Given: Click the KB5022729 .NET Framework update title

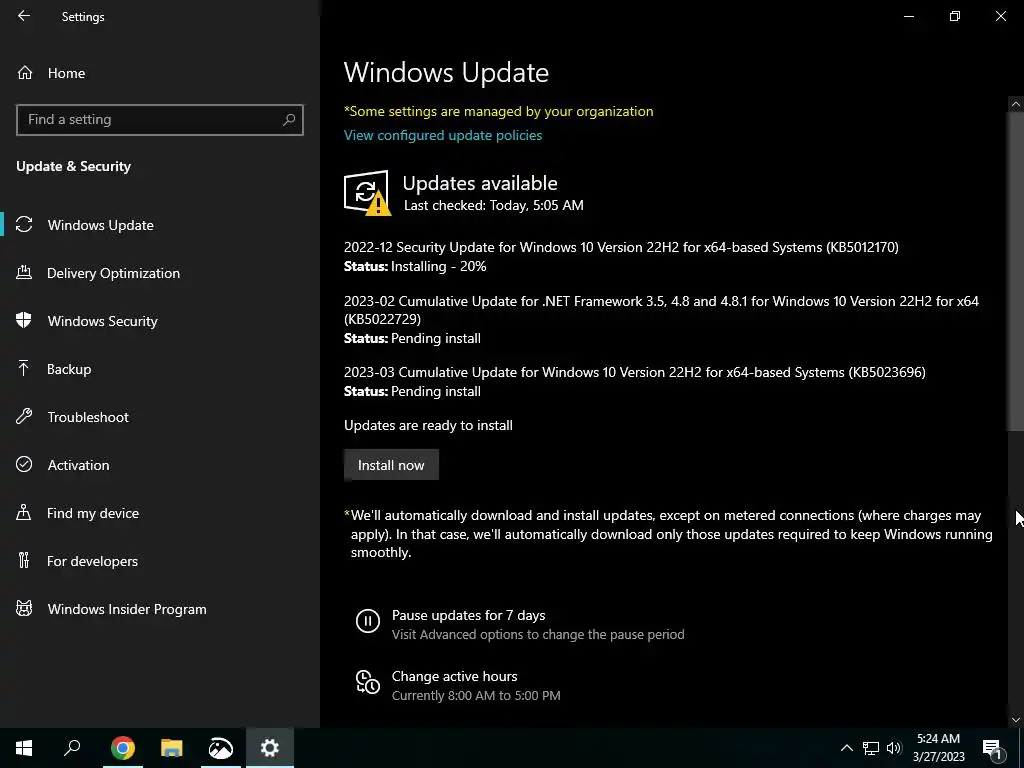Looking at the screenshot, I should (661, 310).
